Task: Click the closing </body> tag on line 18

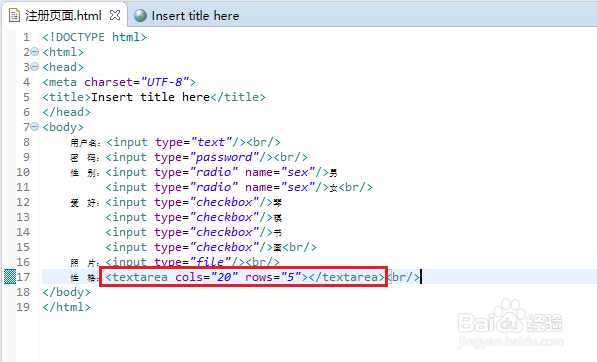Action: point(67,292)
